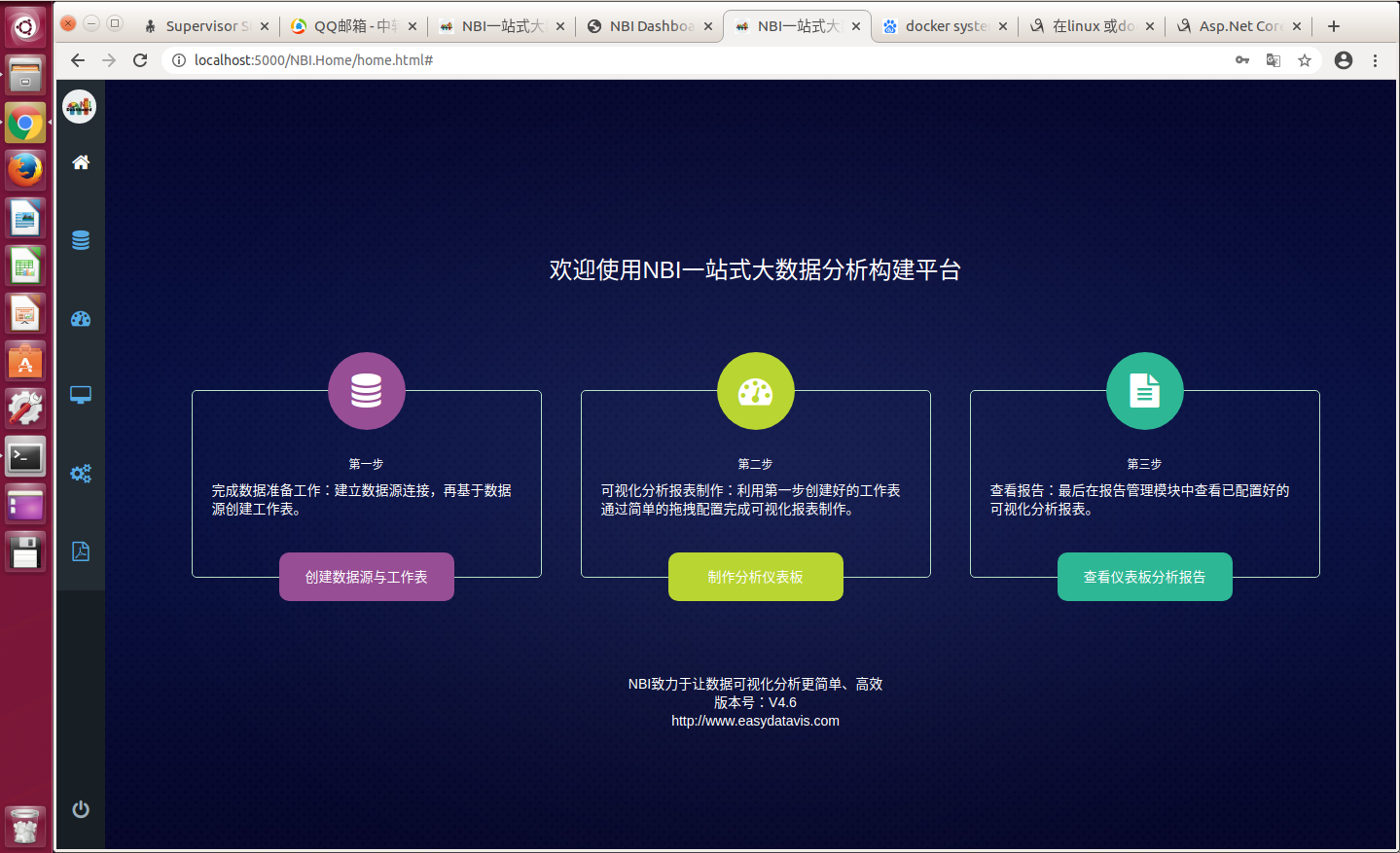
Task: Launch Firefox from Ubuntu launcher
Action: click(x=25, y=169)
